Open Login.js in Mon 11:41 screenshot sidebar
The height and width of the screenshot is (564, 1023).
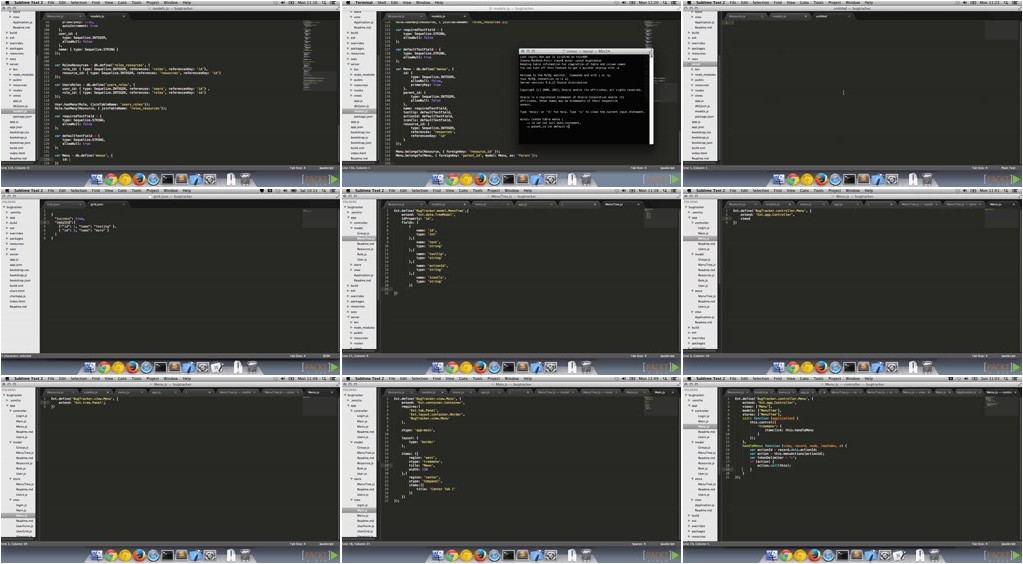click(703, 228)
